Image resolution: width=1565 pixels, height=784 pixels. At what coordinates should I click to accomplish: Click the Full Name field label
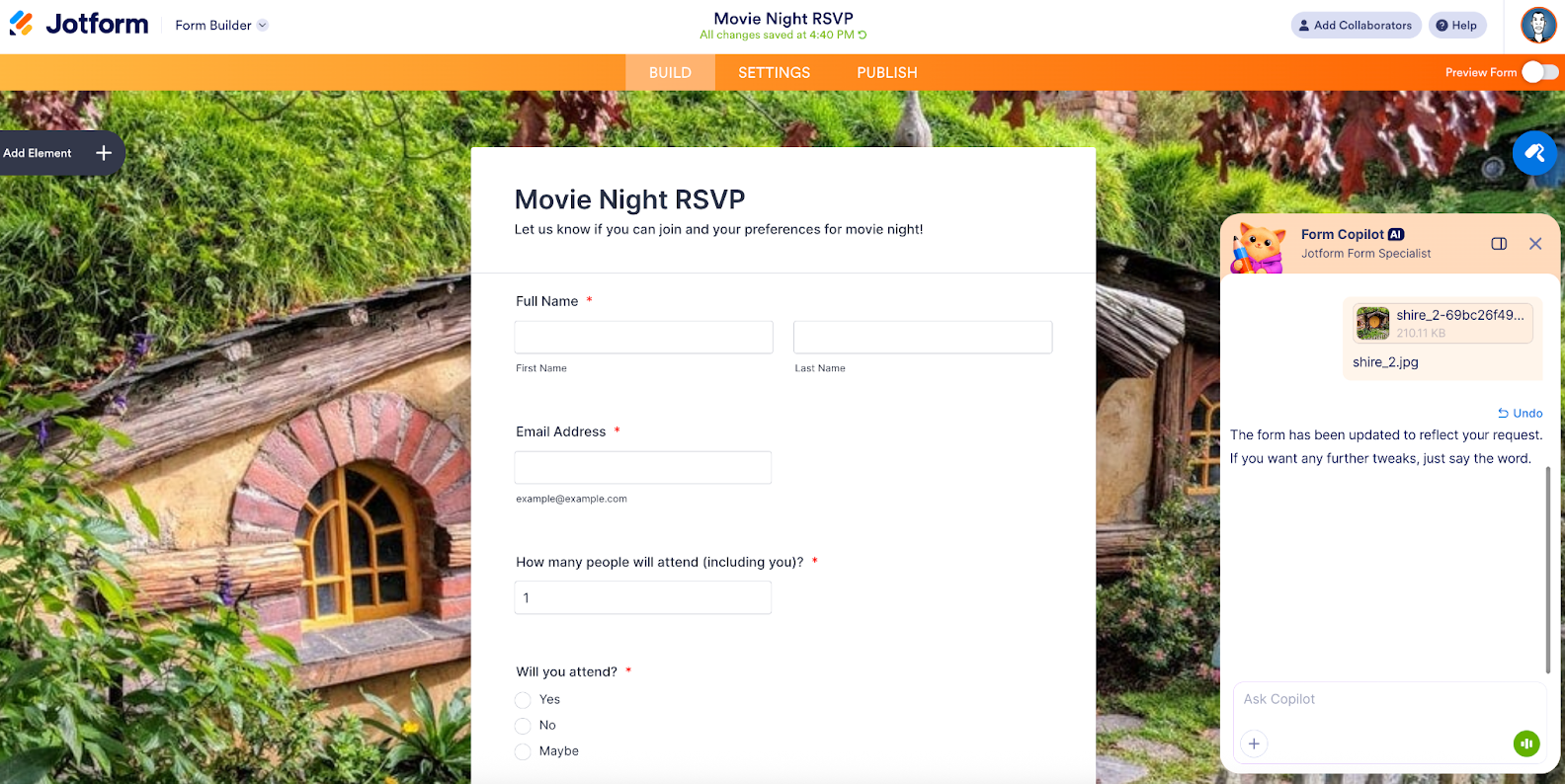coord(546,301)
